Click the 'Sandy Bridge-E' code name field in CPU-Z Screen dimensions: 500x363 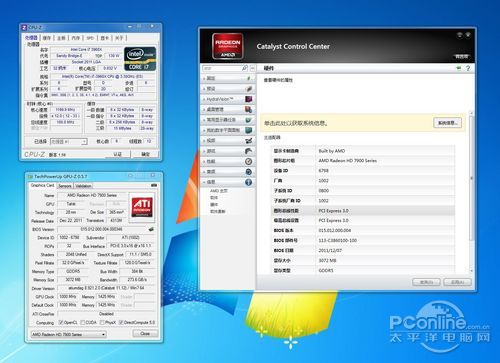69,56
